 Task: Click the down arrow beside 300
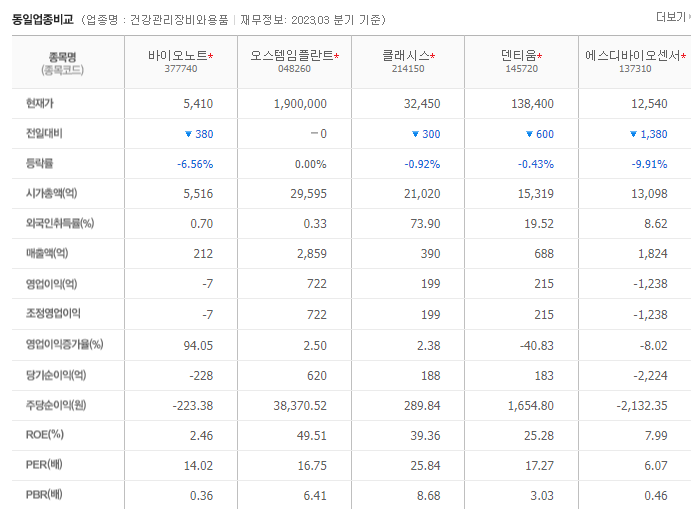415,134
